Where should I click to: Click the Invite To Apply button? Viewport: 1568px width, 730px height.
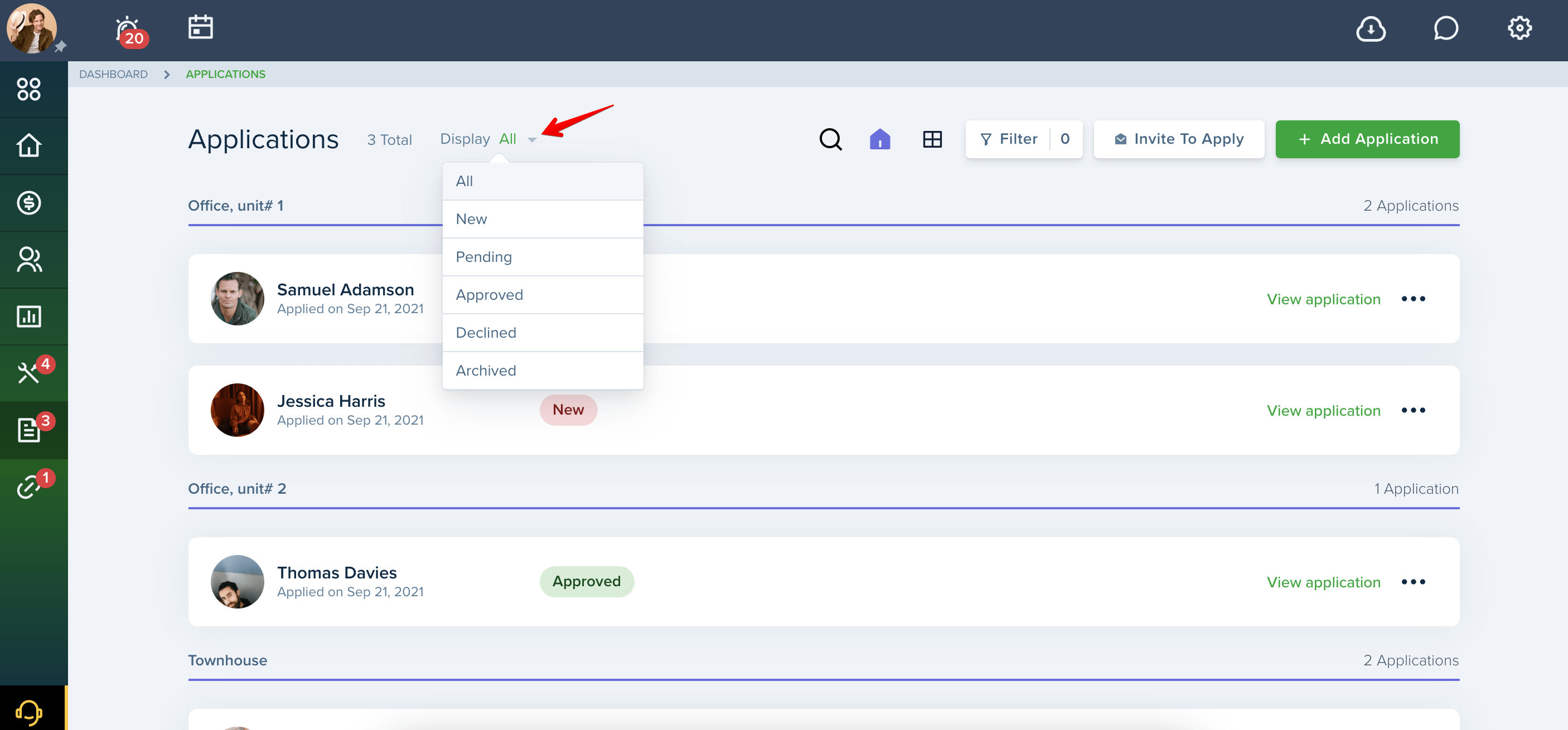(1178, 139)
